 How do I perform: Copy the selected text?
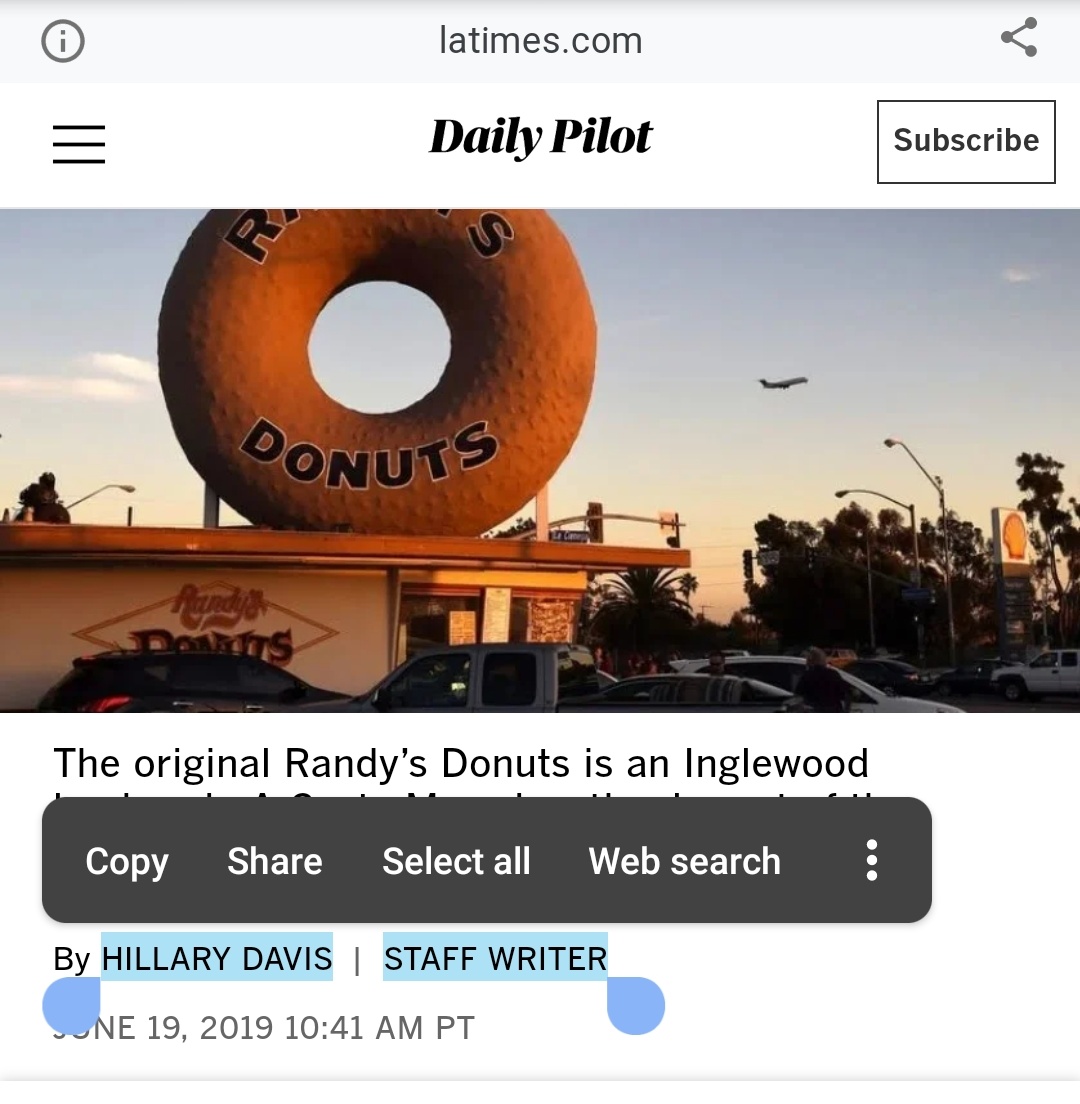127,861
